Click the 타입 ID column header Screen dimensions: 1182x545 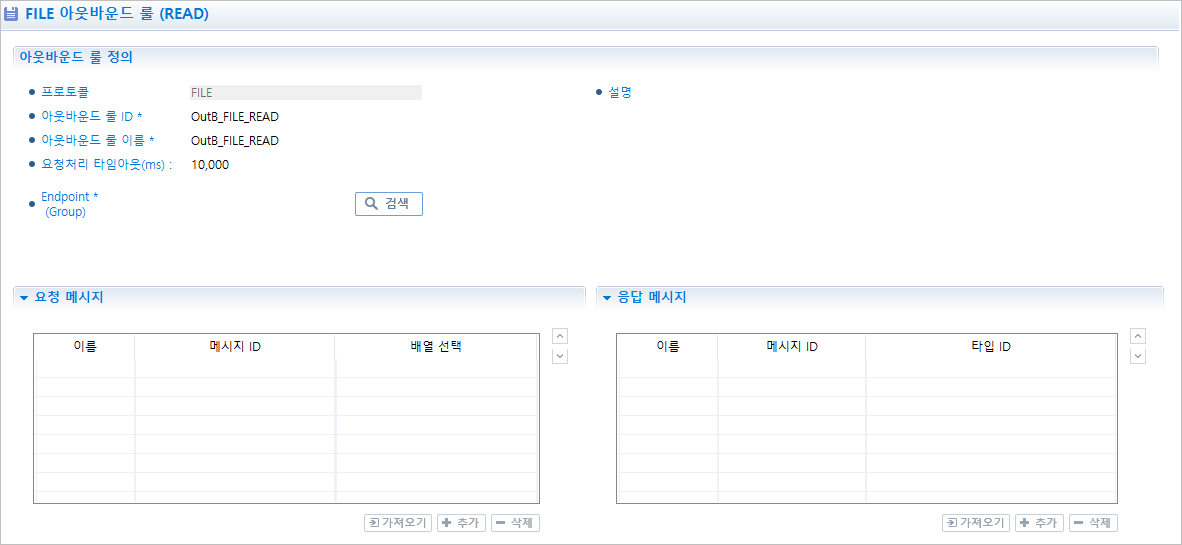pos(991,347)
